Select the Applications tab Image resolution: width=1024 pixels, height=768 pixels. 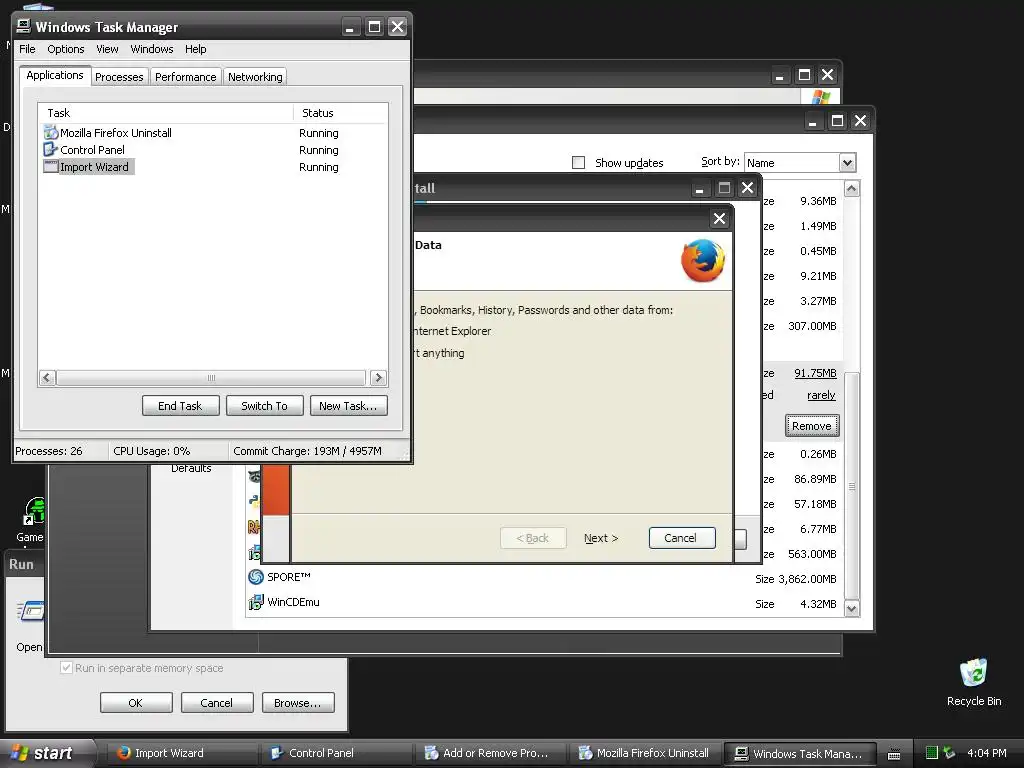pyautogui.click(x=55, y=75)
